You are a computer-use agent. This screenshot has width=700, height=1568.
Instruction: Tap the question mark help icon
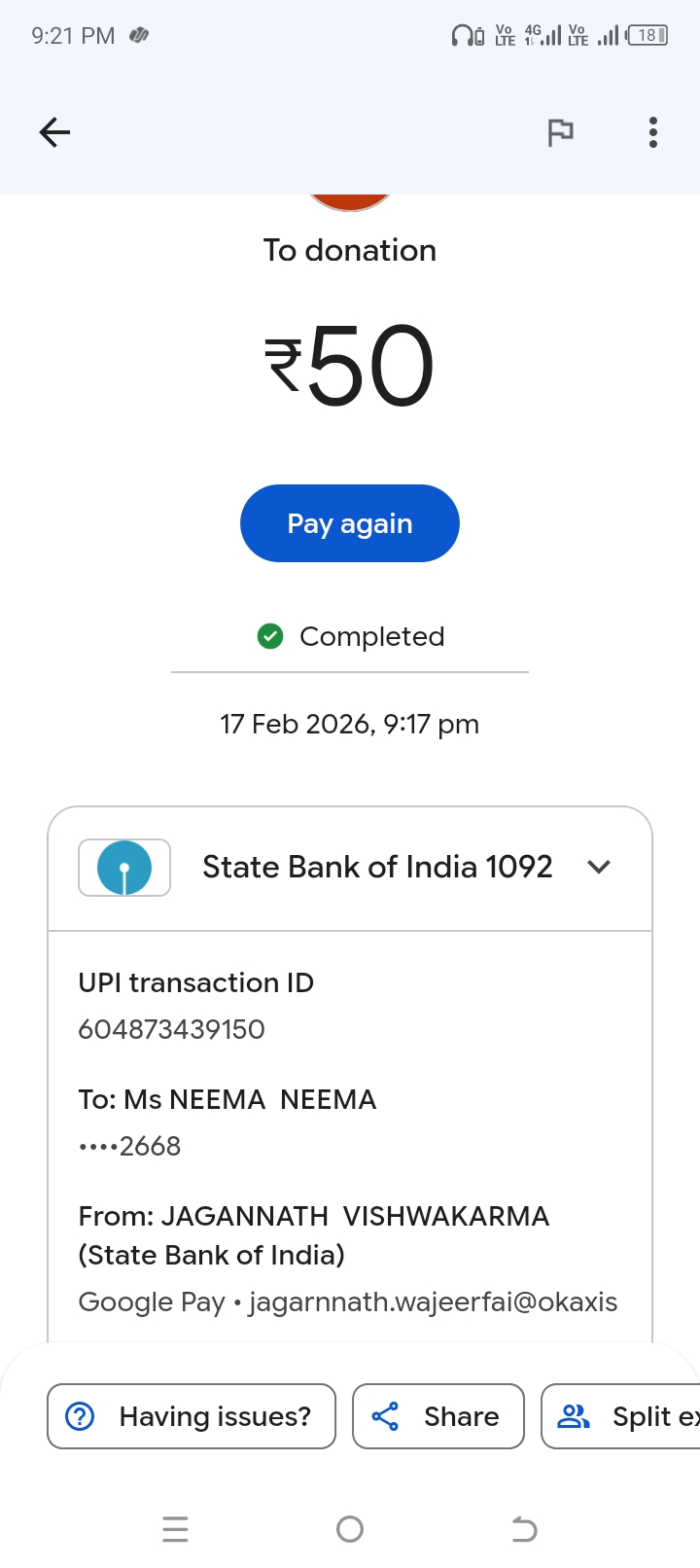tap(80, 1416)
